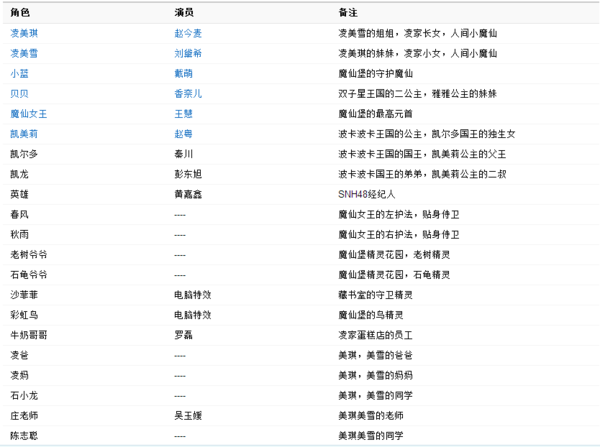Open actor link 赵今麦

188,33
